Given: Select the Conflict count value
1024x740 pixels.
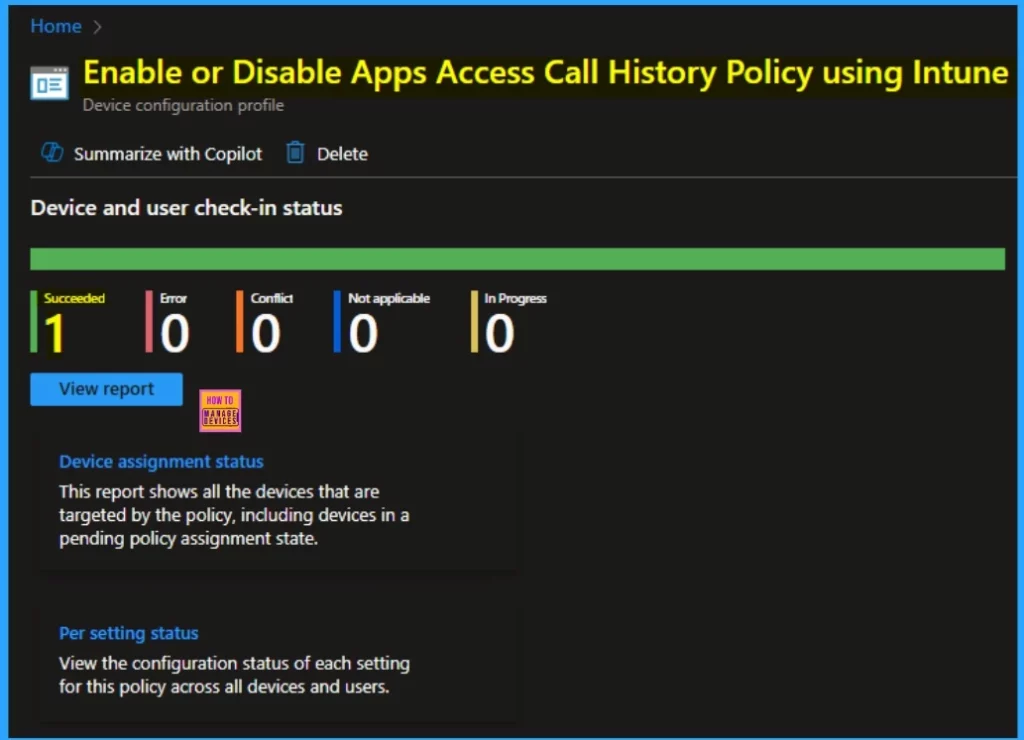Looking at the screenshot, I should pyautogui.click(x=265, y=333).
